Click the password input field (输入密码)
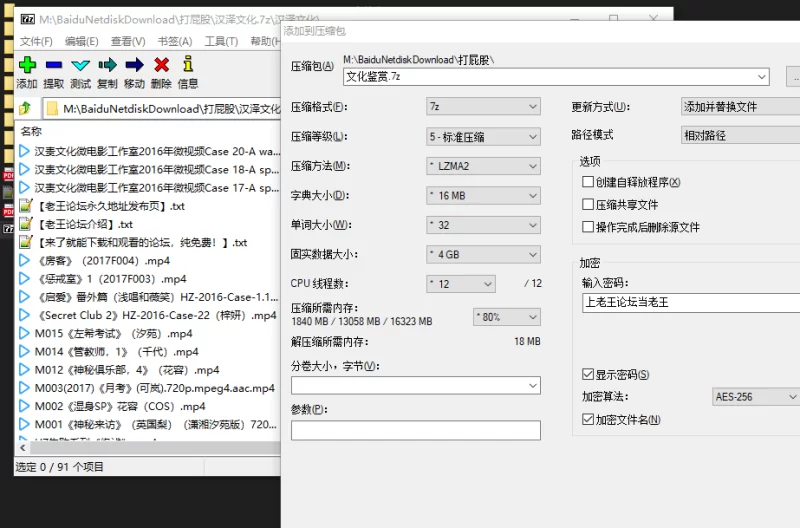Image resolution: width=800 pixels, height=528 pixels. click(x=690, y=303)
